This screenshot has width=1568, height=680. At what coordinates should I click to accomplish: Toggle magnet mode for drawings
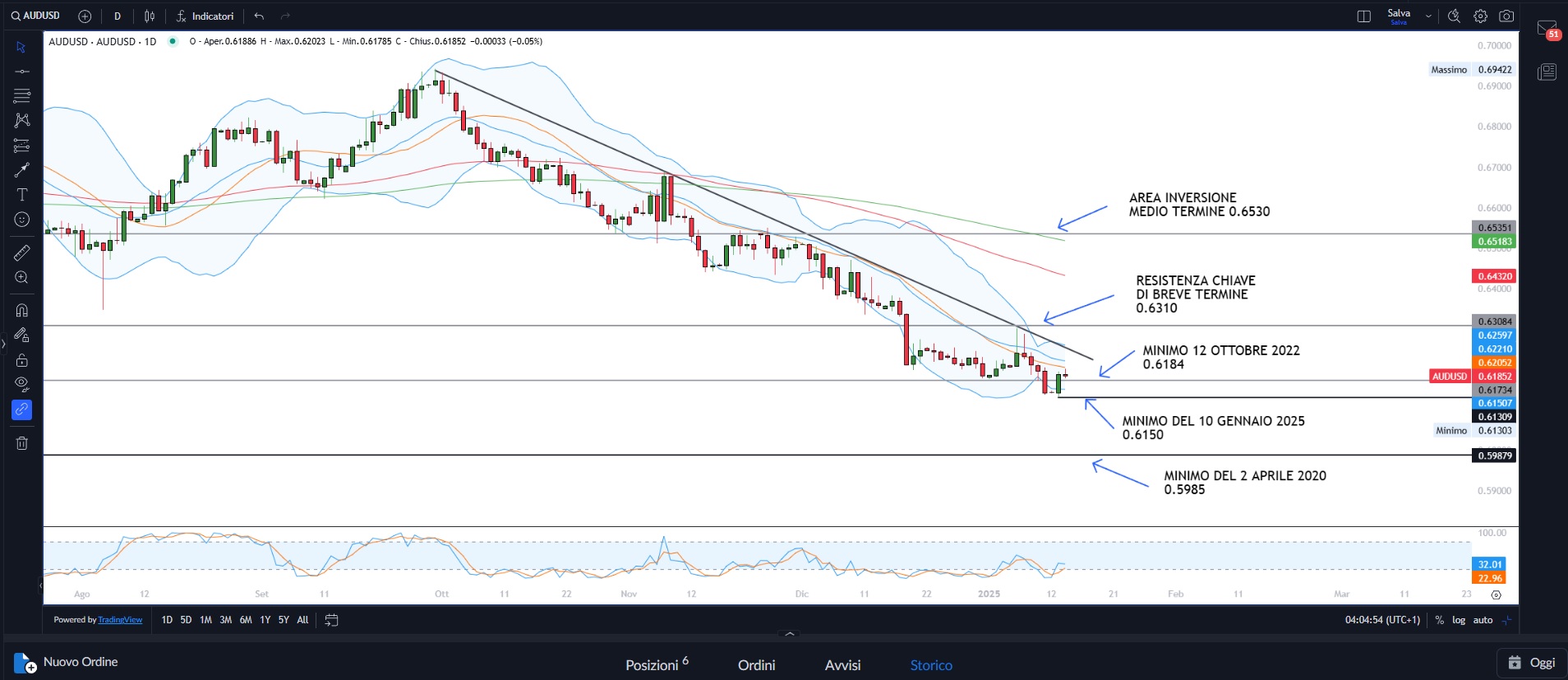(22, 311)
